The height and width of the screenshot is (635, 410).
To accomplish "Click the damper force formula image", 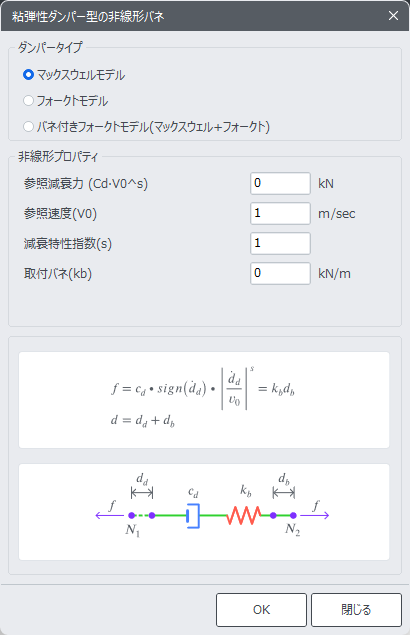I will coord(204,400).
